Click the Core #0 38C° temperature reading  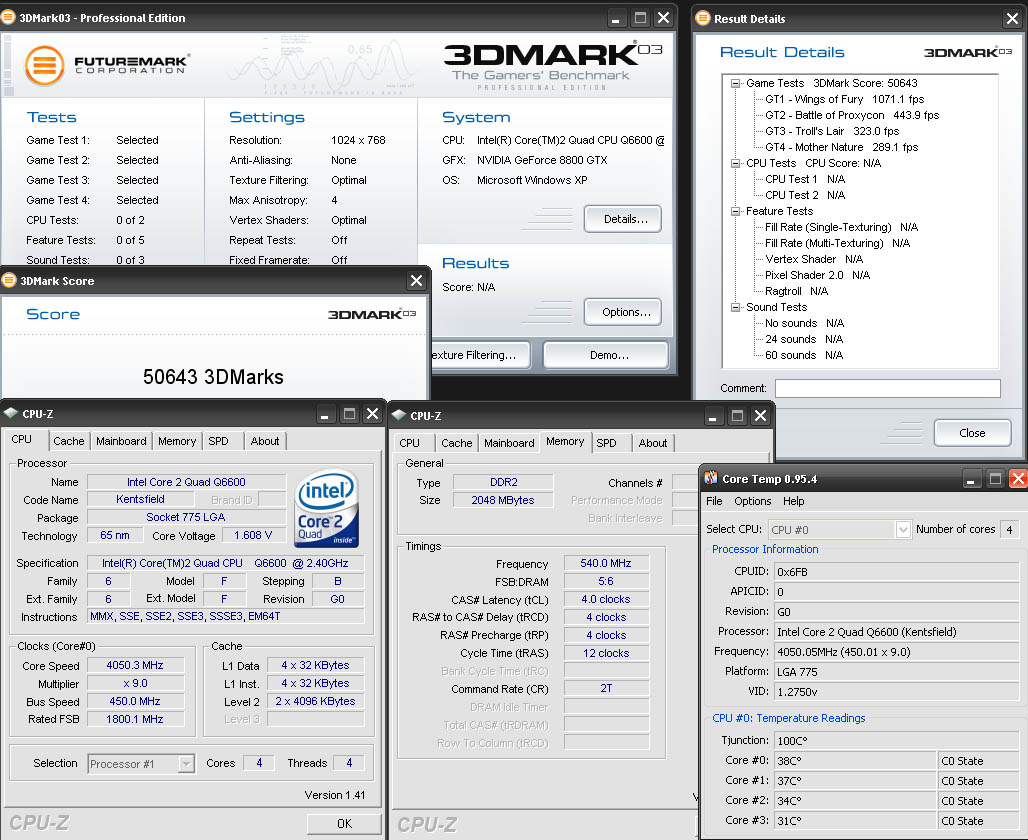tap(855, 761)
